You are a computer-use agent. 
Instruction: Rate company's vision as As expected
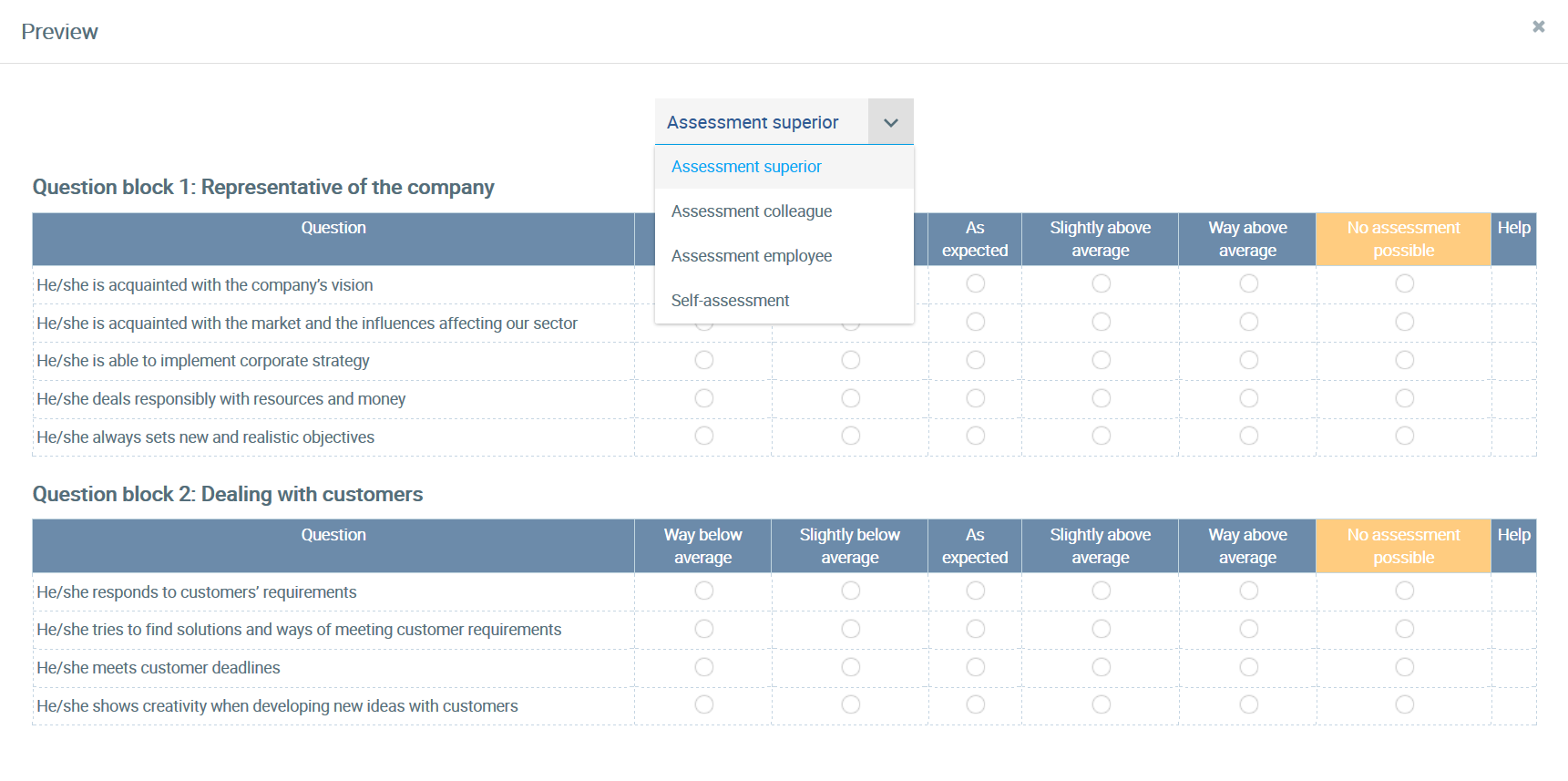click(975, 283)
